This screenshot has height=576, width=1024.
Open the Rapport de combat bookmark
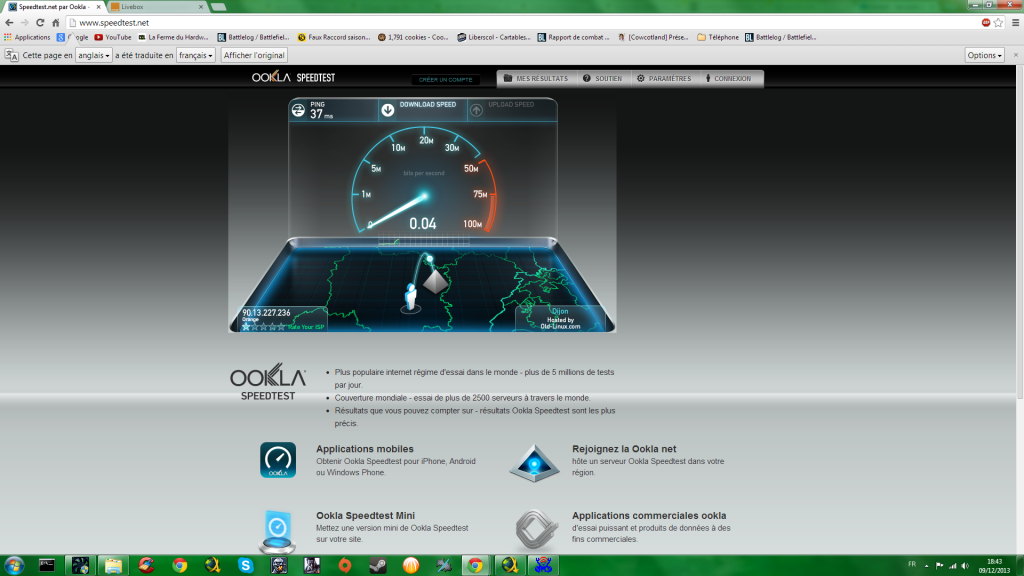pyautogui.click(x=573, y=37)
